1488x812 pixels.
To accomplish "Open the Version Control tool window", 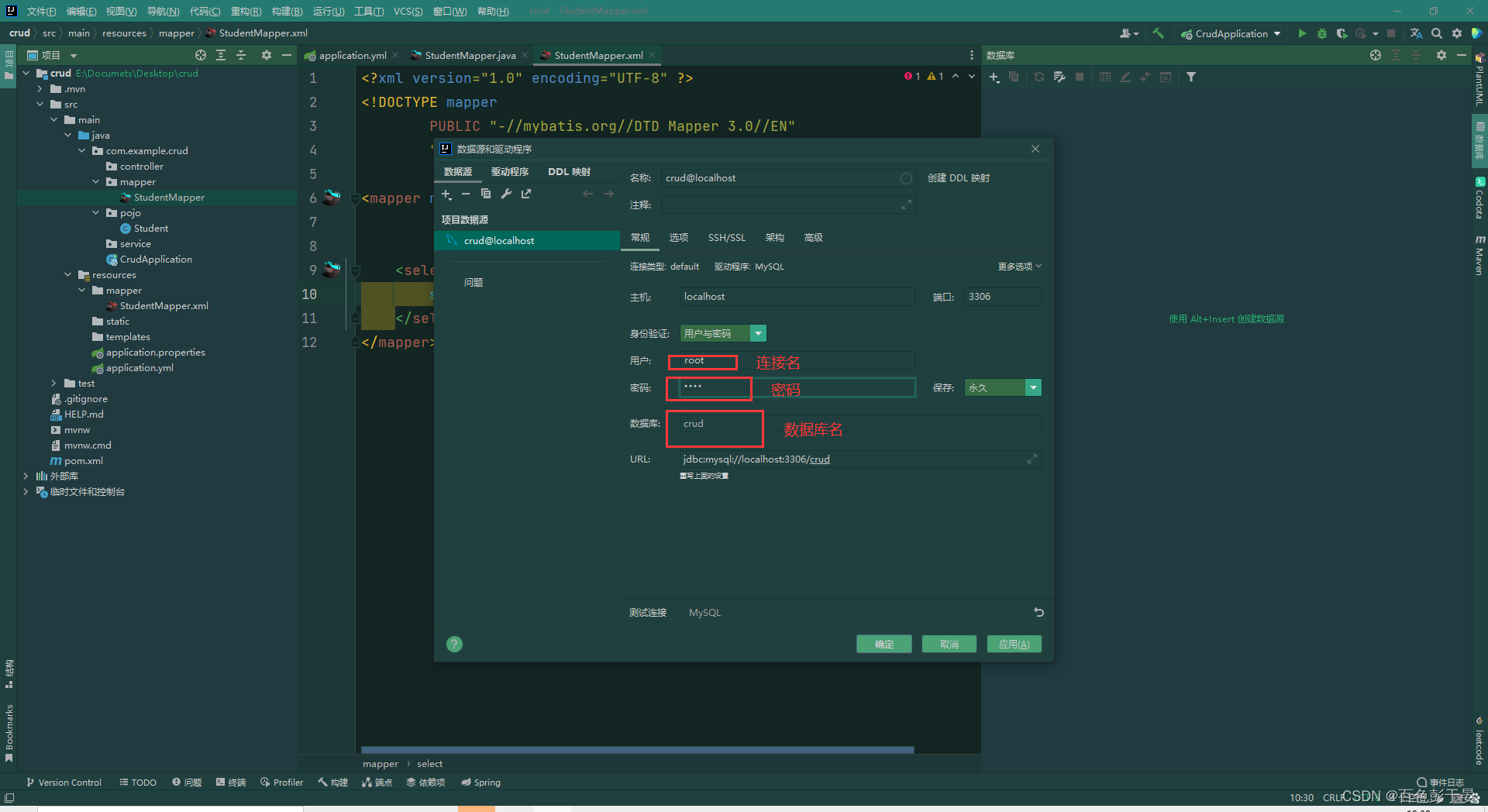I will (x=64, y=783).
